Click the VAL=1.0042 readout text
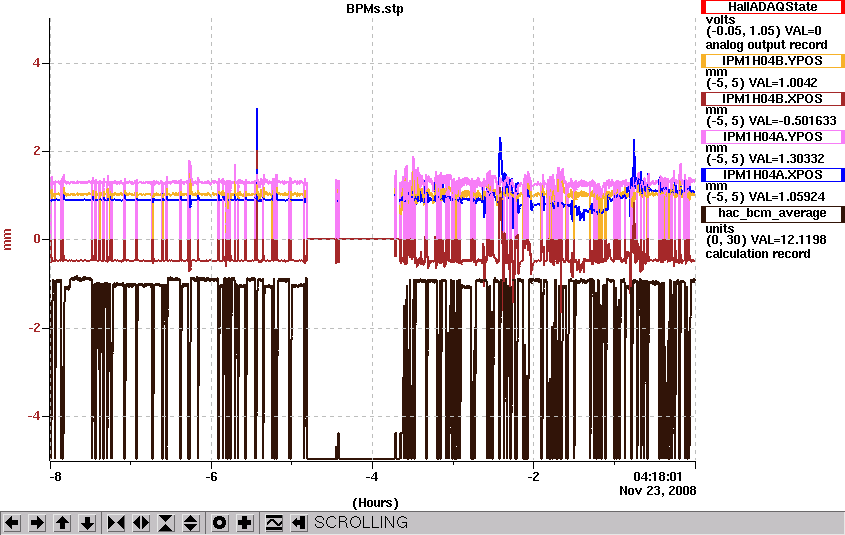The height and width of the screenshot is (535, 845). (784, 83)
